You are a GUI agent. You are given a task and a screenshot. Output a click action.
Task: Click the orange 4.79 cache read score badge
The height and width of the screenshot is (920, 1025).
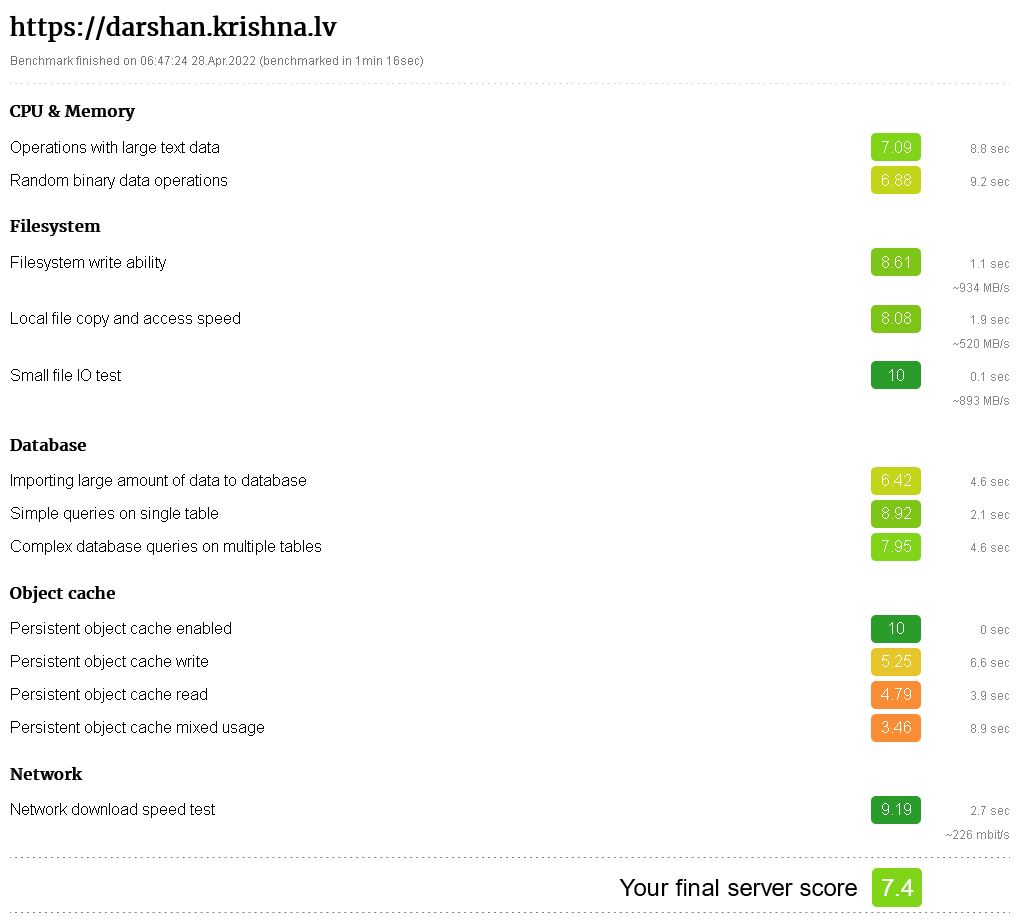coord(896,694)
